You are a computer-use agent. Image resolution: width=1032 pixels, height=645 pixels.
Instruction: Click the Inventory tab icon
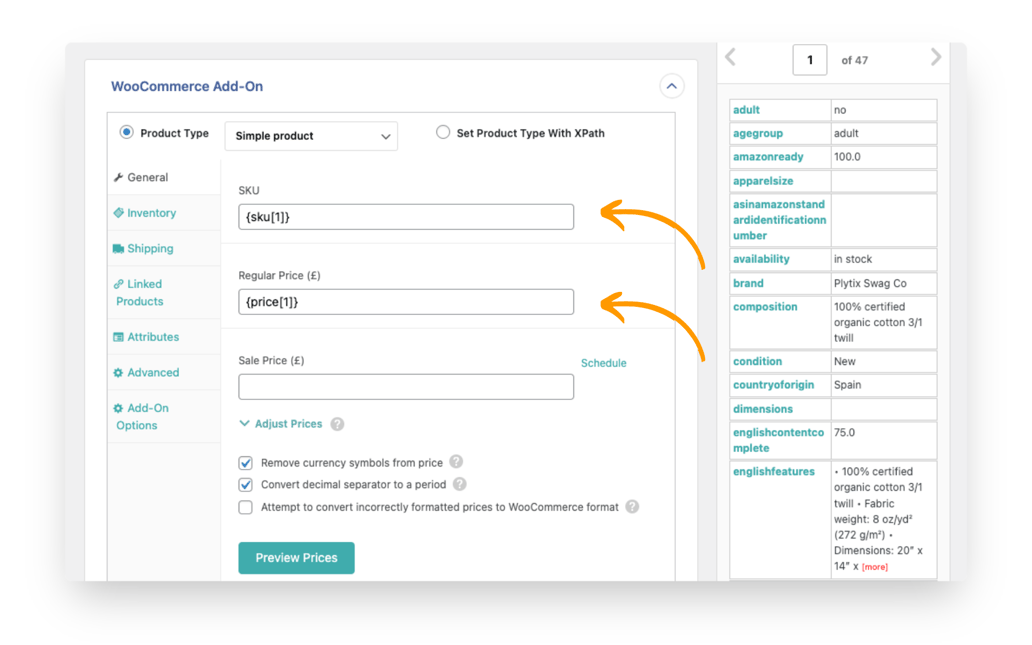[119, 213]
